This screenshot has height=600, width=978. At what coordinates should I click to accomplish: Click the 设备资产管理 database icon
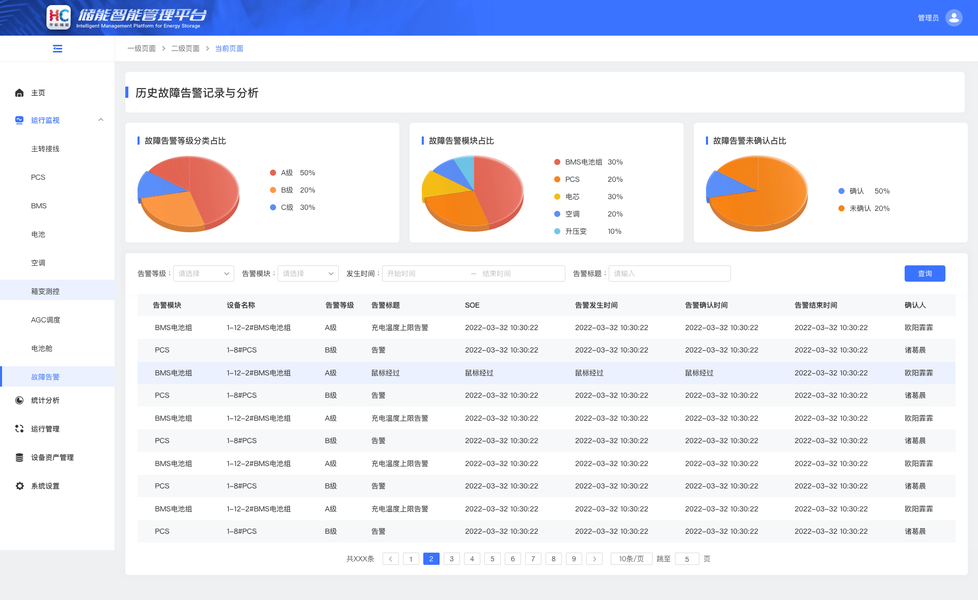pos(19,458)
